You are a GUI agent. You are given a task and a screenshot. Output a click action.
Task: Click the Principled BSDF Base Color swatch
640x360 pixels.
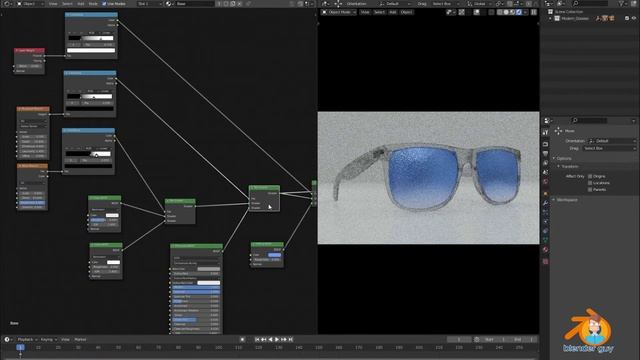click(x=209, y=269)
